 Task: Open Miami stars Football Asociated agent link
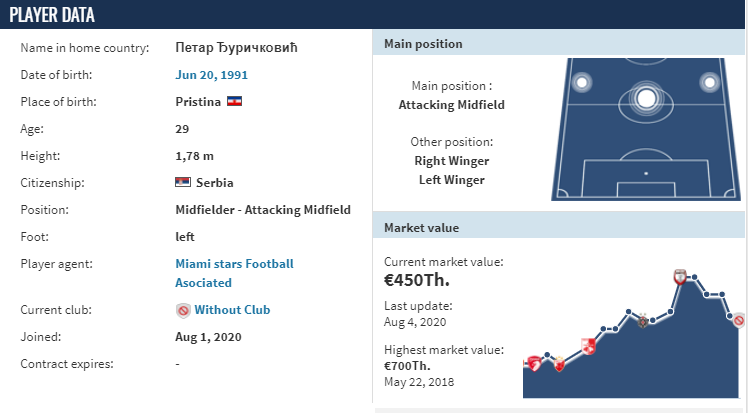tap(234, 273)
